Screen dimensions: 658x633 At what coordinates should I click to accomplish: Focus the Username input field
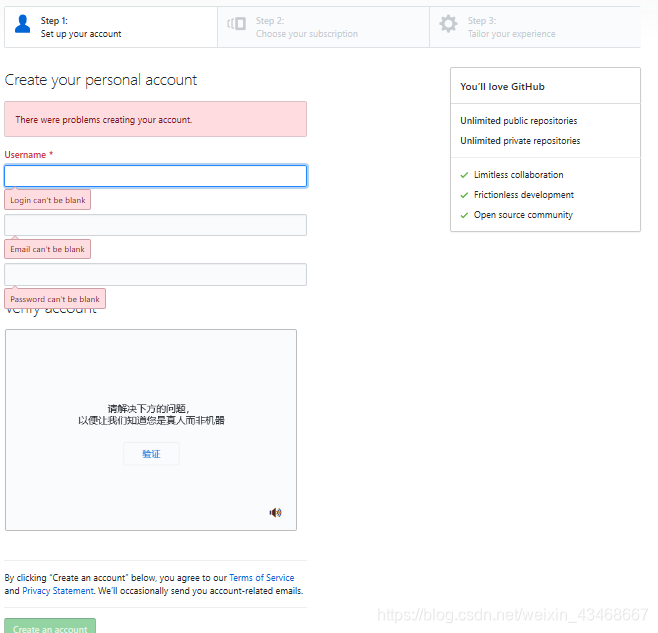point(156,176)
